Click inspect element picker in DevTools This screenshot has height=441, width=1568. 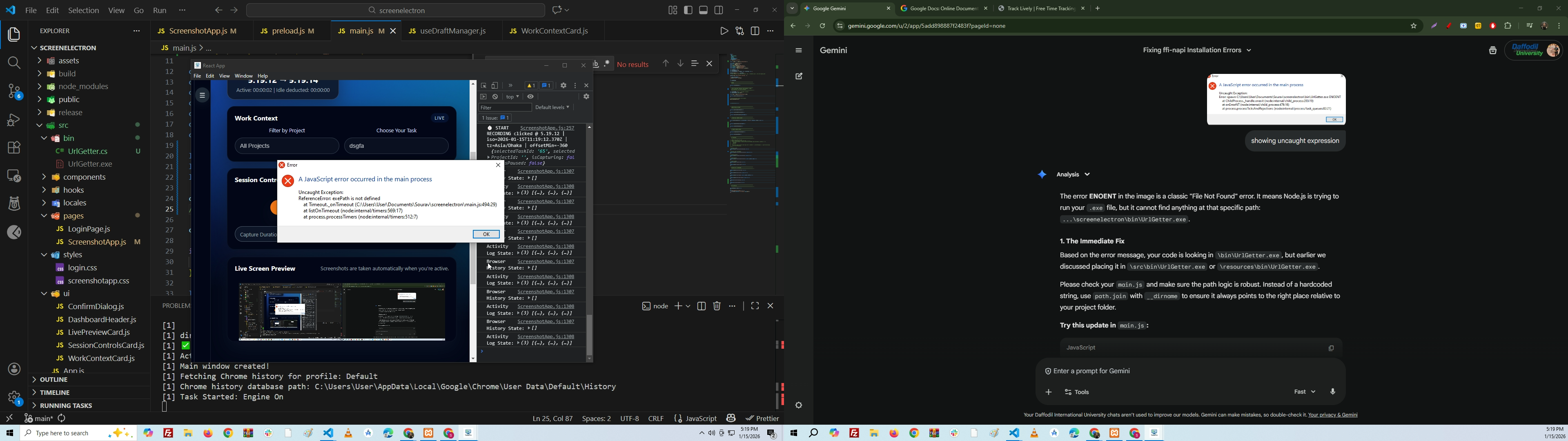tap(484, 86)
